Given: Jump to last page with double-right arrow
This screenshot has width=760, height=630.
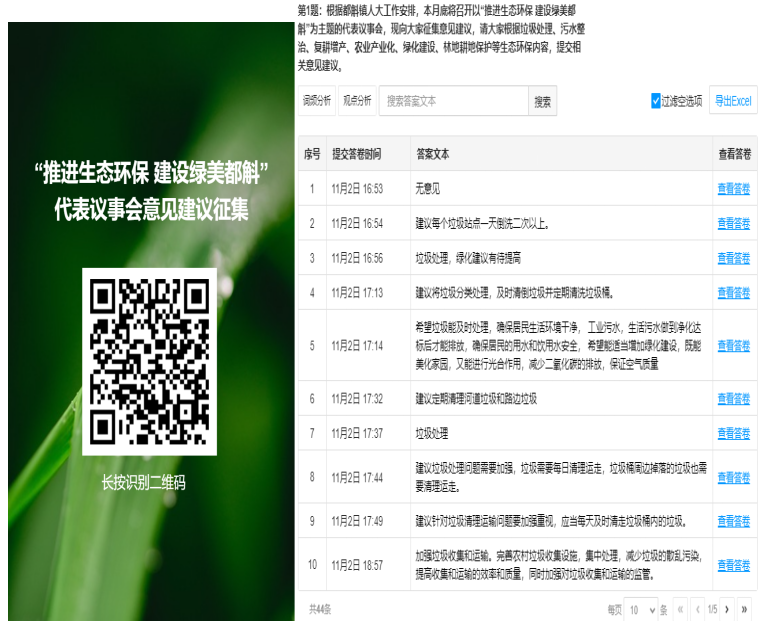Looking at the screenshot, I should [x=744, y=610].
